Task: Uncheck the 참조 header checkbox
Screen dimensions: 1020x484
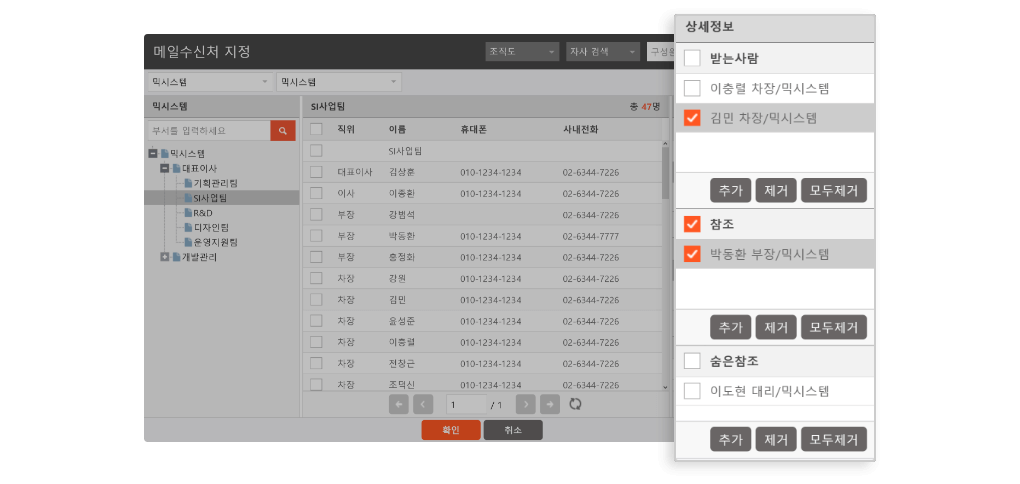Action: (x=692, y=224)
